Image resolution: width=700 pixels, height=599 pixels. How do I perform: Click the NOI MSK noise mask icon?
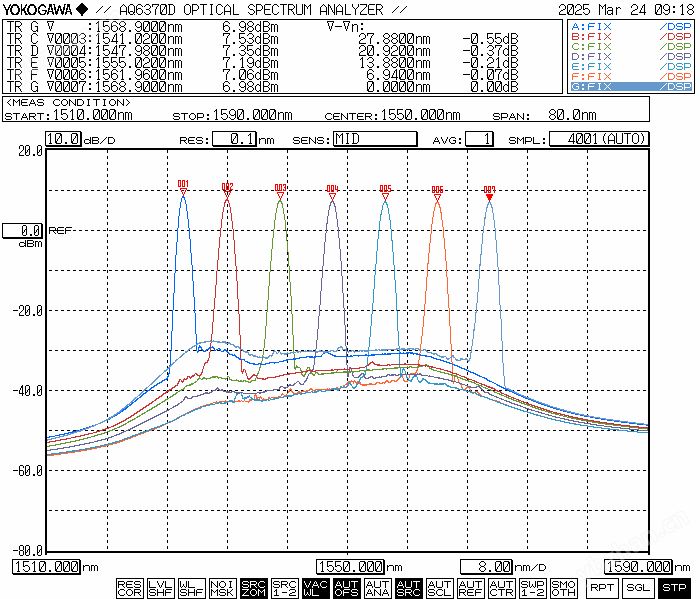(x=222, y=588)
